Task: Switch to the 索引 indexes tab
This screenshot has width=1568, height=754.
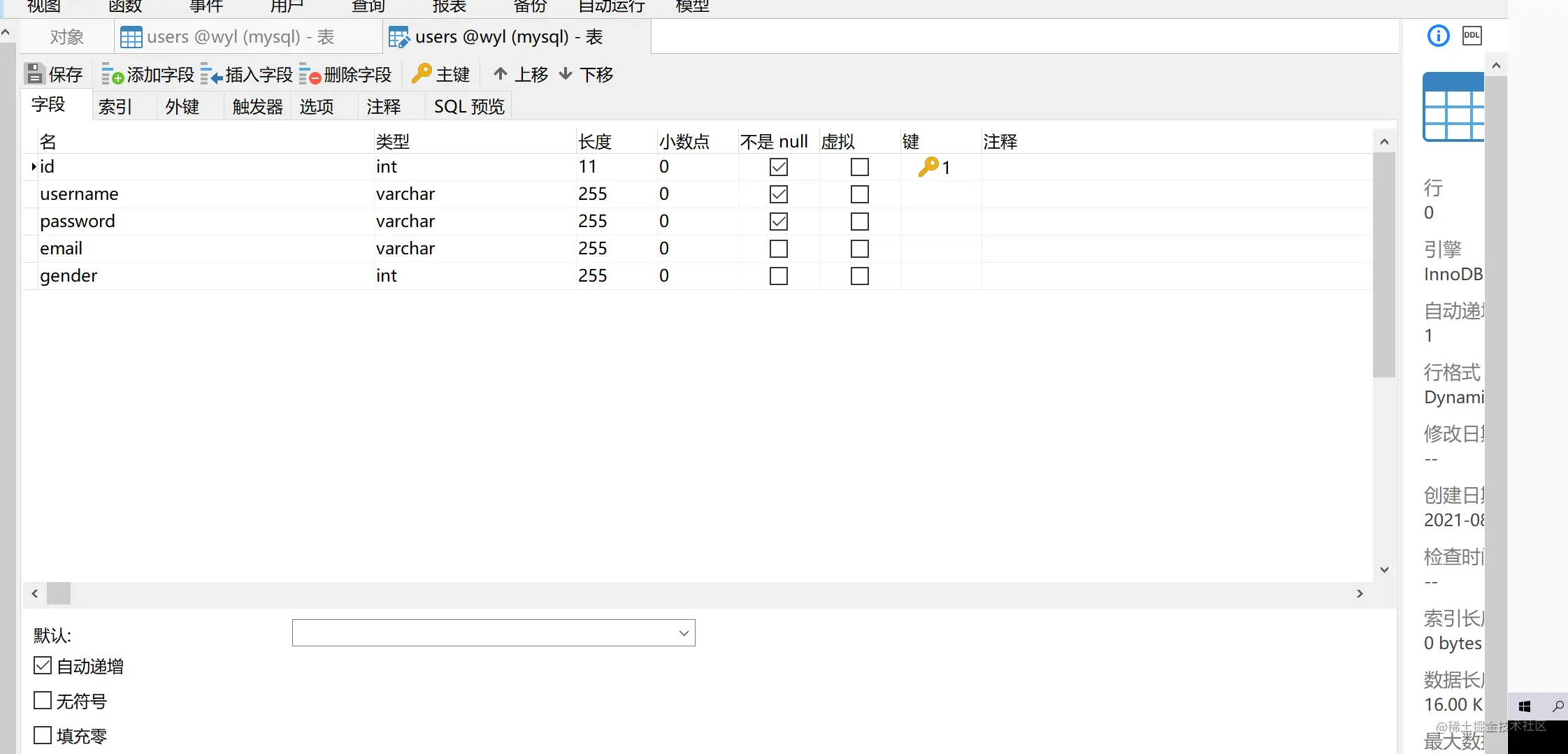Action: [115, 106]
